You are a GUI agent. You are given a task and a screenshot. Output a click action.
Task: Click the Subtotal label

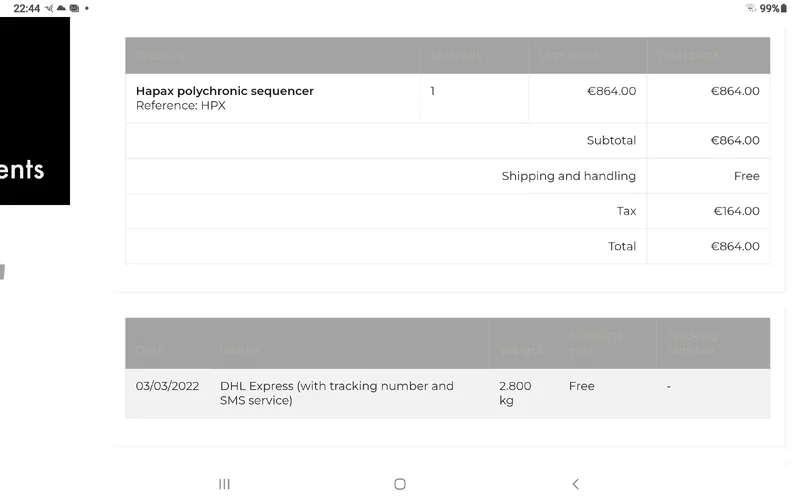pyautogui.click(x=611, y=141)
